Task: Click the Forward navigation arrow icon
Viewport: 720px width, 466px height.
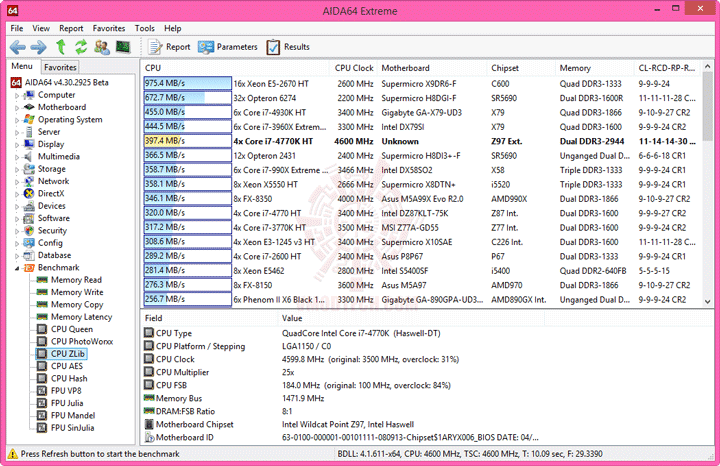Action: (x=38, y=47)
